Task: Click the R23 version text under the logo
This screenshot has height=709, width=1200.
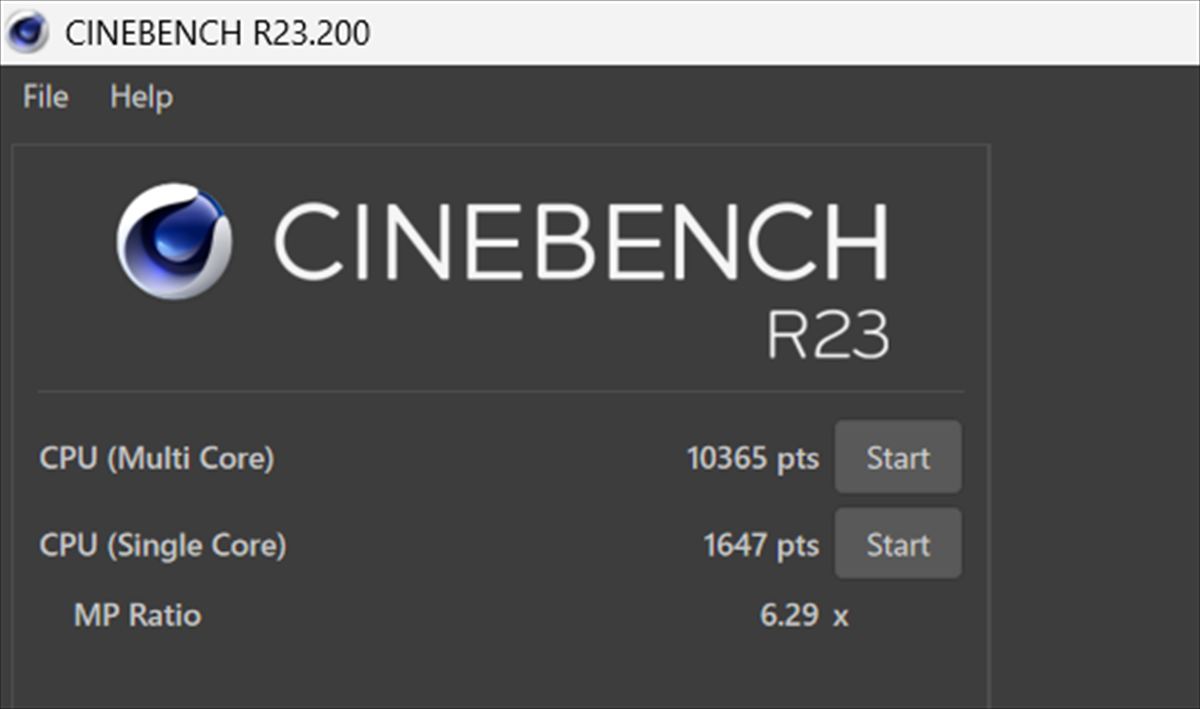Action: click(828, 334)
